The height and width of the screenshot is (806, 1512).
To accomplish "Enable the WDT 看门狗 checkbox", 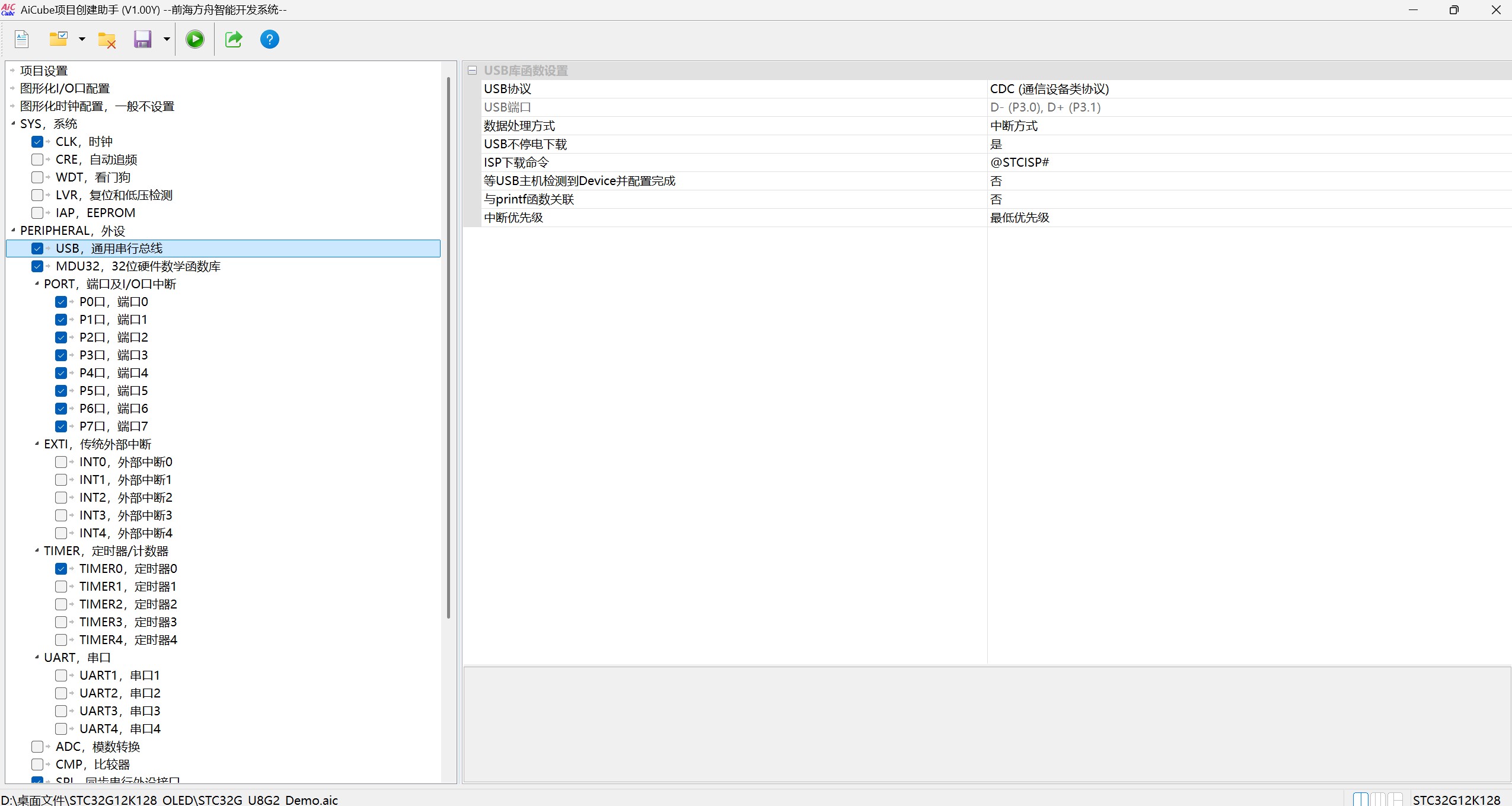I will [37, 177].
